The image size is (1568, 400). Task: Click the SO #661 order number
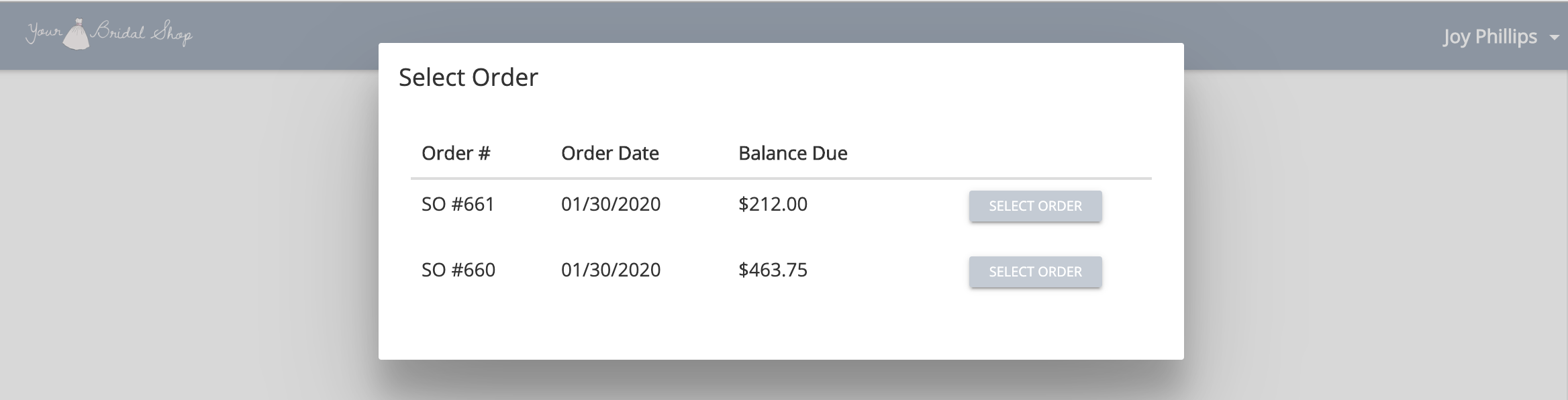[458, 204]
